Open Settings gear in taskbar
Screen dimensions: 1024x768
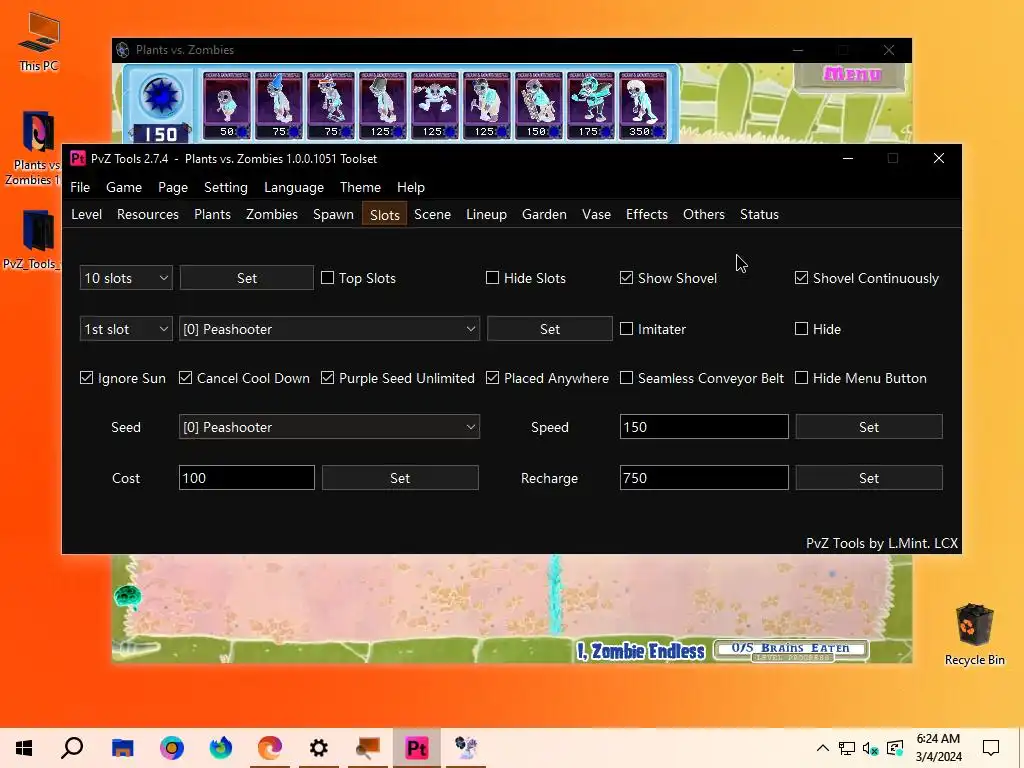319,748
